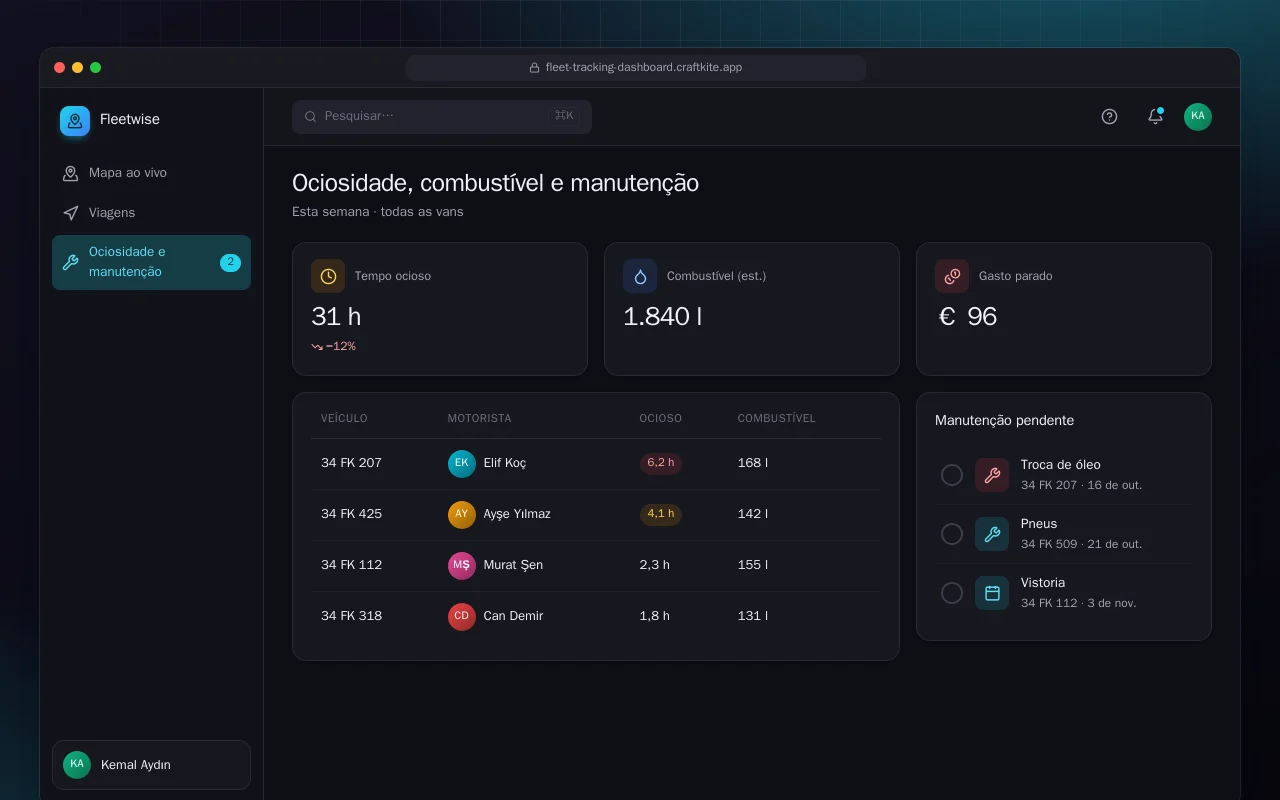The height and width of the screenshot is (800, 1280).
Task: Click the Pneus wrench icon
Action: point(992,534)
